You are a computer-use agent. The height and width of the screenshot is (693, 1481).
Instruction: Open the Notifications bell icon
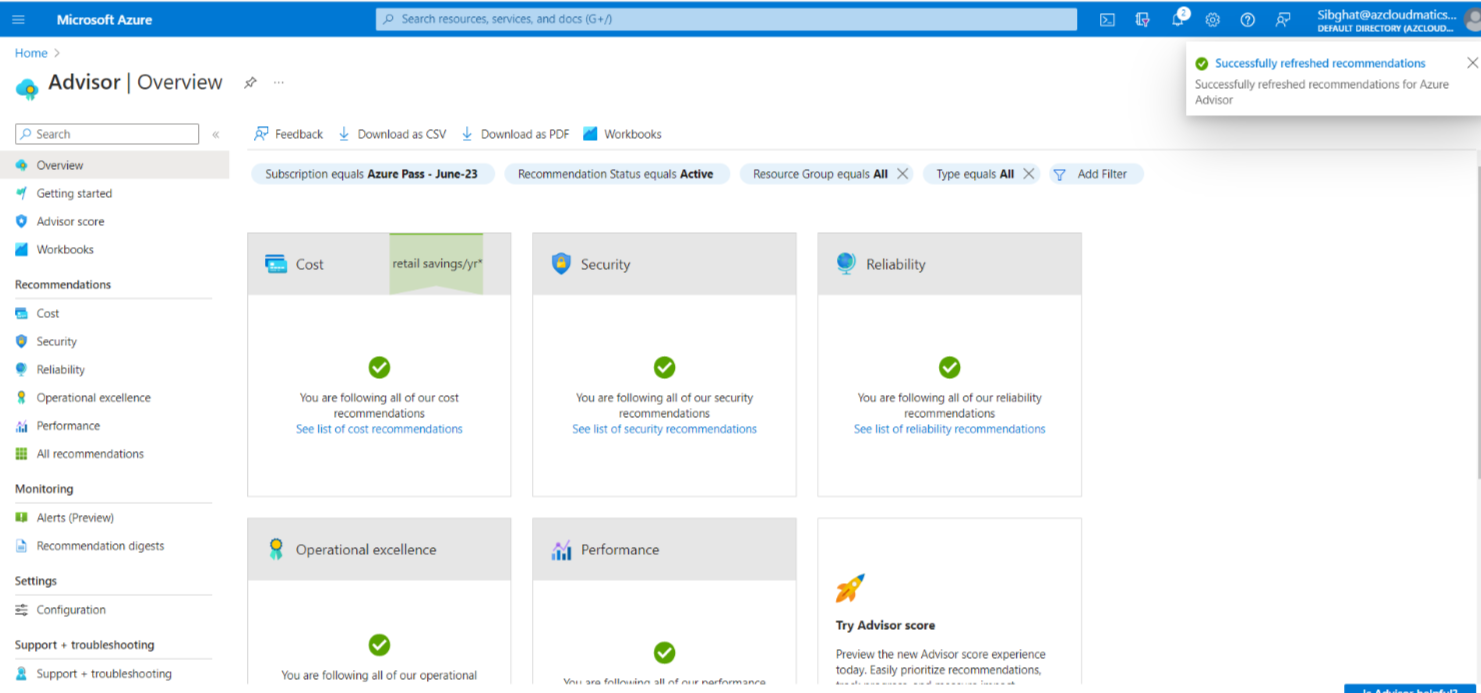point(1177,18)
